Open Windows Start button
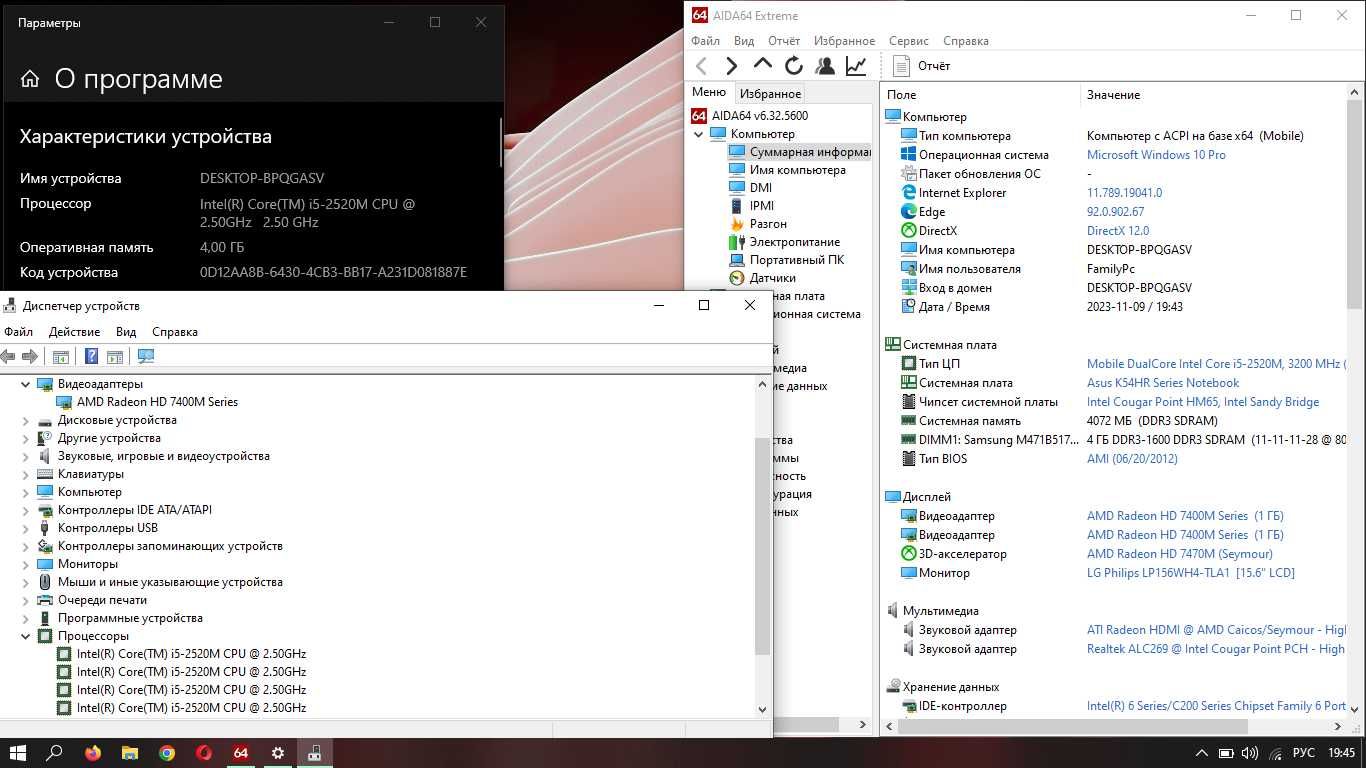The image size is (1366, 768). coord(18,753)
